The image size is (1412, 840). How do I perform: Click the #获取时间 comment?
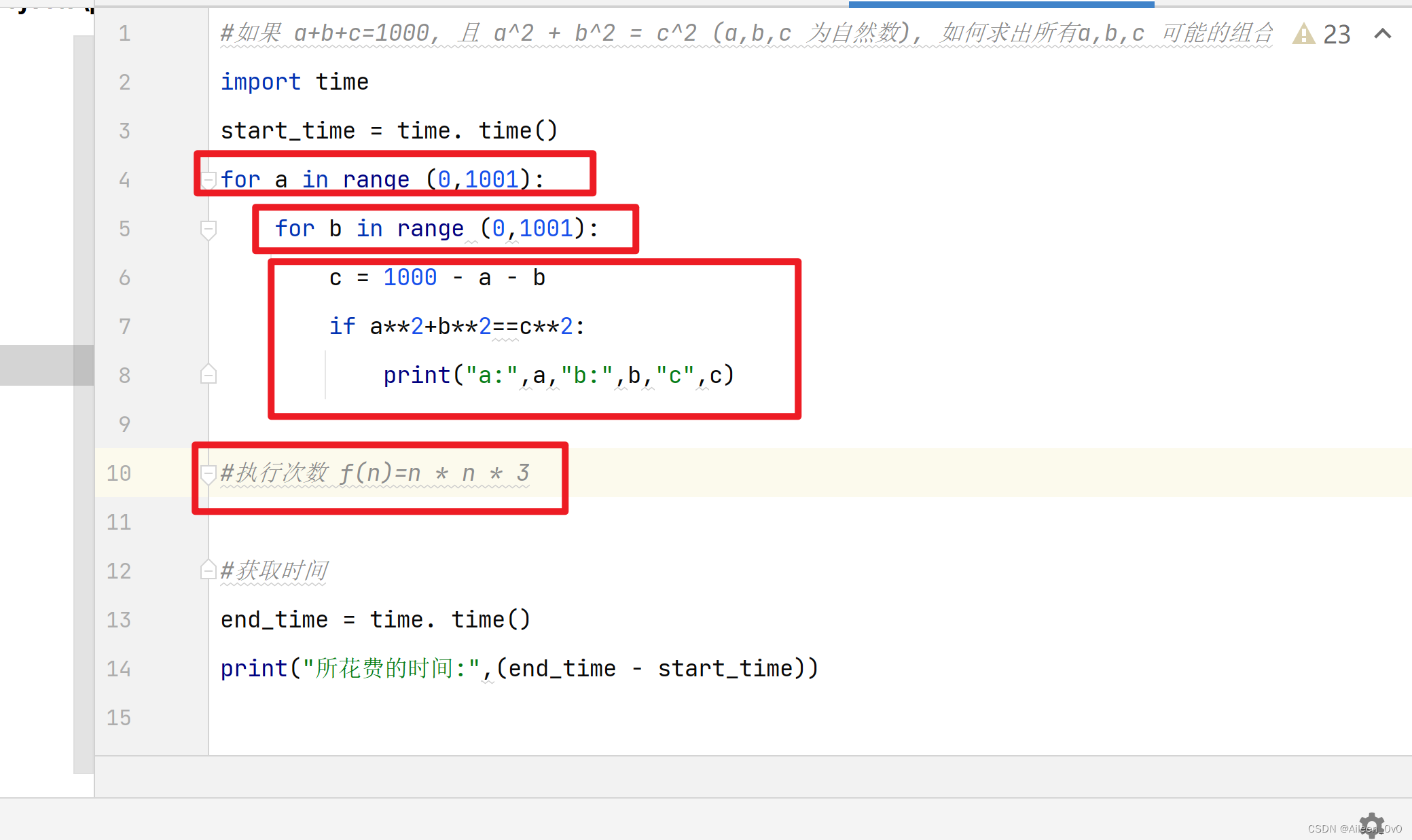[x=274, y=570]
